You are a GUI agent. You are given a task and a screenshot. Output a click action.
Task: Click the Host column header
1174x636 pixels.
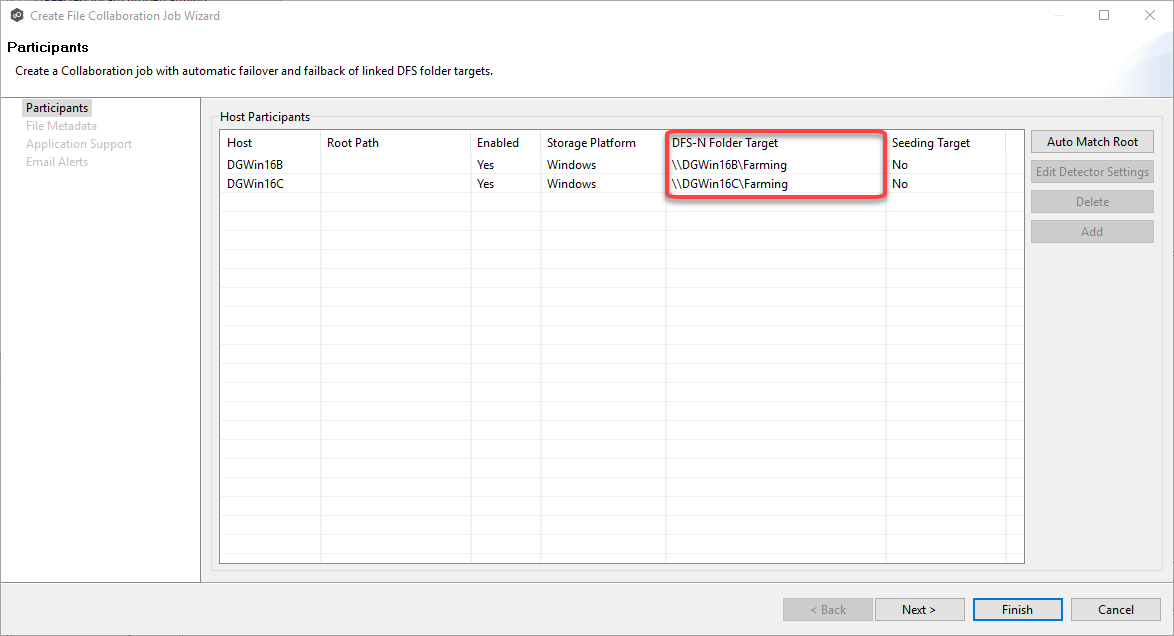(x=240, y=143)
